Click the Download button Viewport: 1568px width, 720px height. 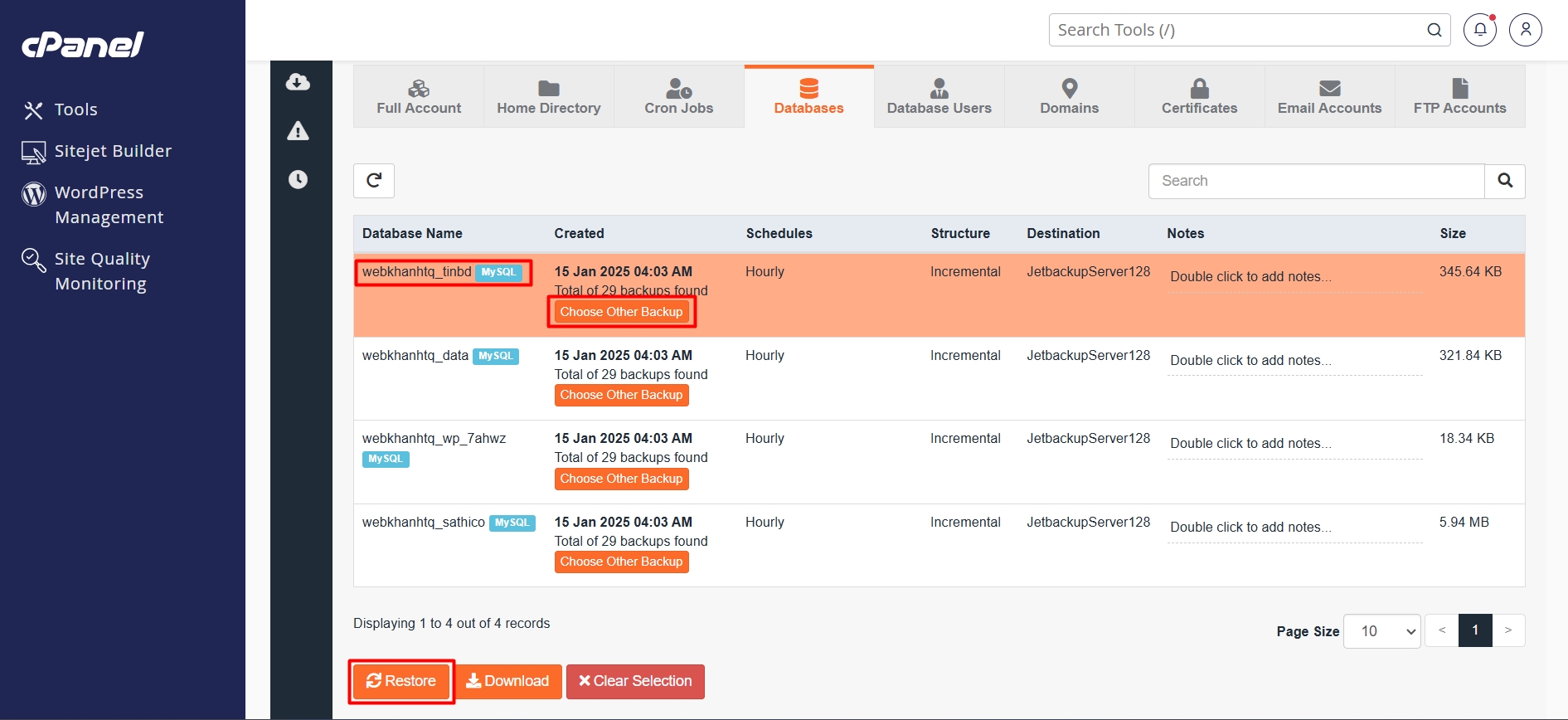point(507,681)
